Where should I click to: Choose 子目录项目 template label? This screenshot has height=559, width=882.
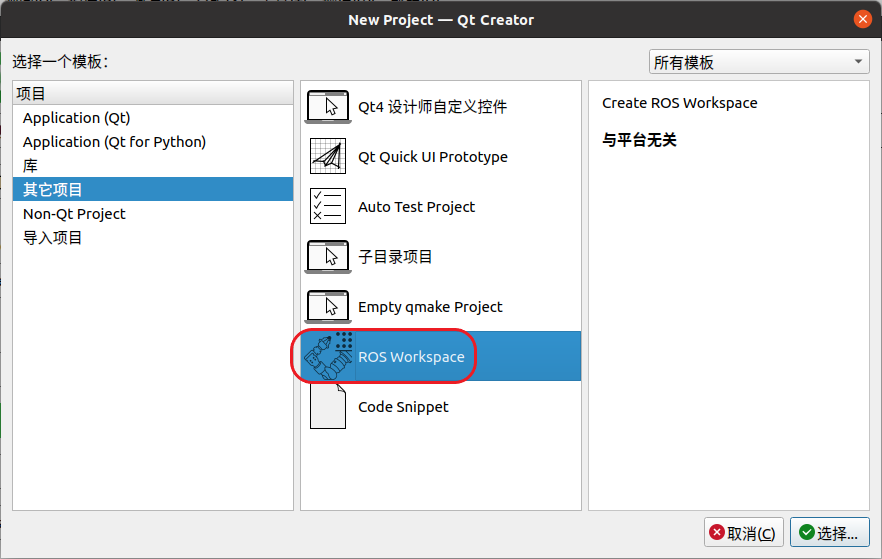[395, 257]
